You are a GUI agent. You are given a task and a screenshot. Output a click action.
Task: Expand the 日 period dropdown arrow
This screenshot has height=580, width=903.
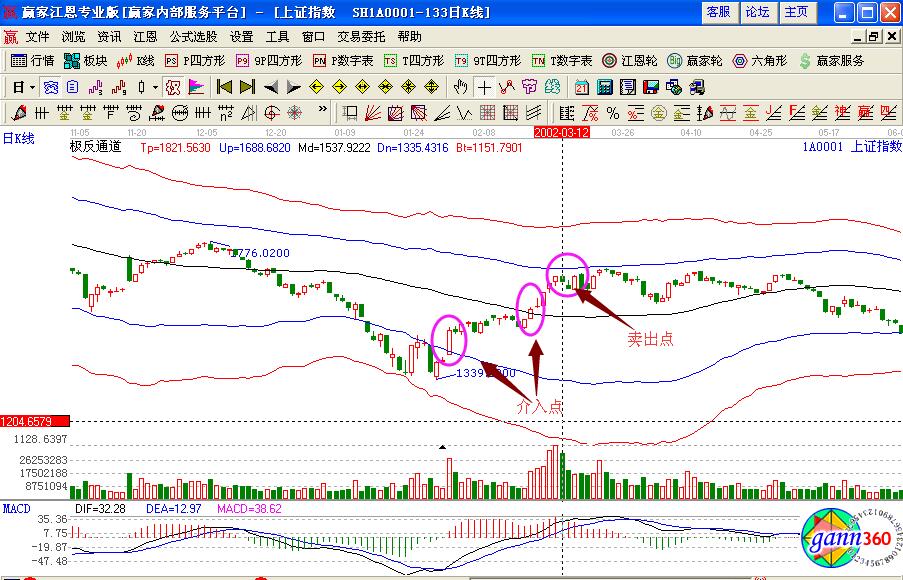31,87
